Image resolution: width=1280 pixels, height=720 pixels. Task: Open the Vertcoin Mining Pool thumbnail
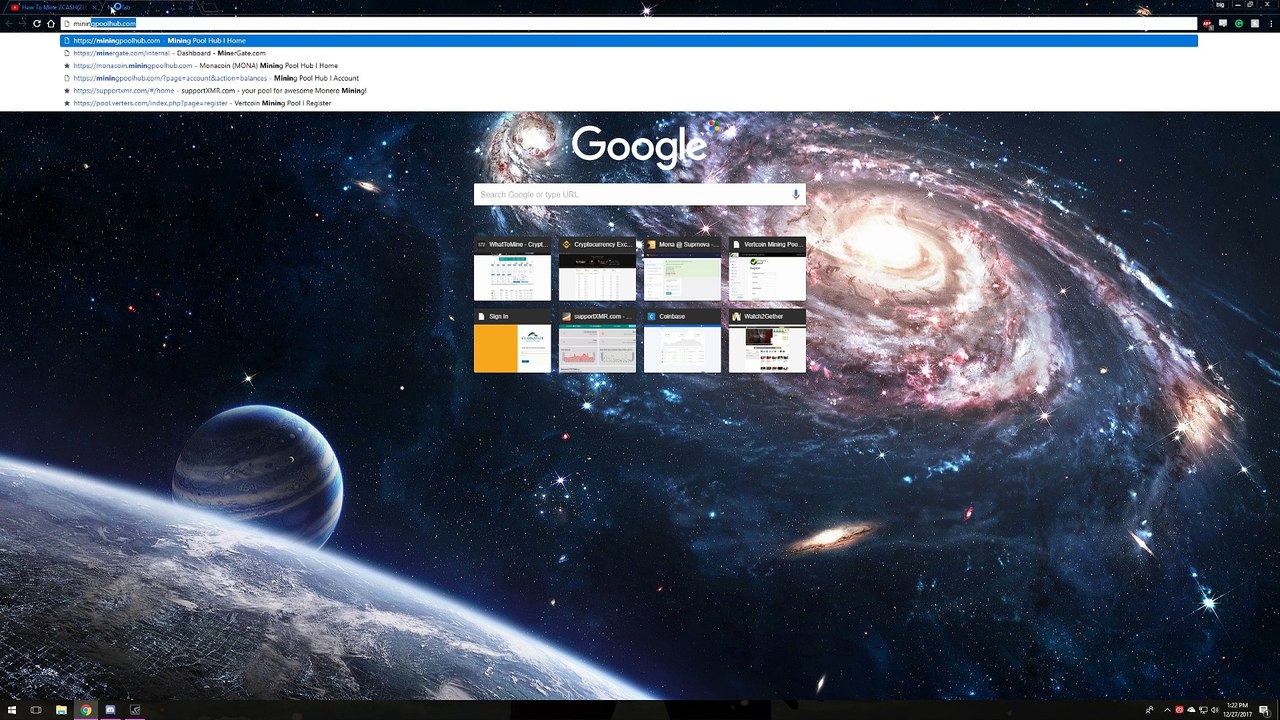coord(767,269)
